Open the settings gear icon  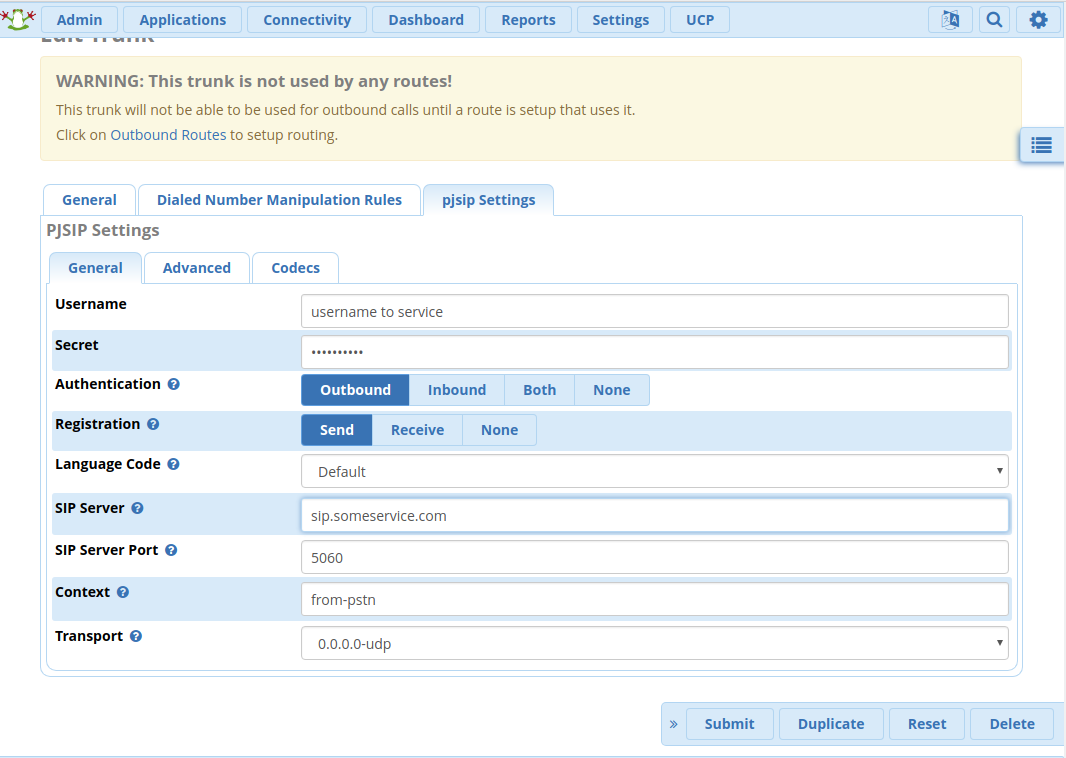tap(1038, 19)
